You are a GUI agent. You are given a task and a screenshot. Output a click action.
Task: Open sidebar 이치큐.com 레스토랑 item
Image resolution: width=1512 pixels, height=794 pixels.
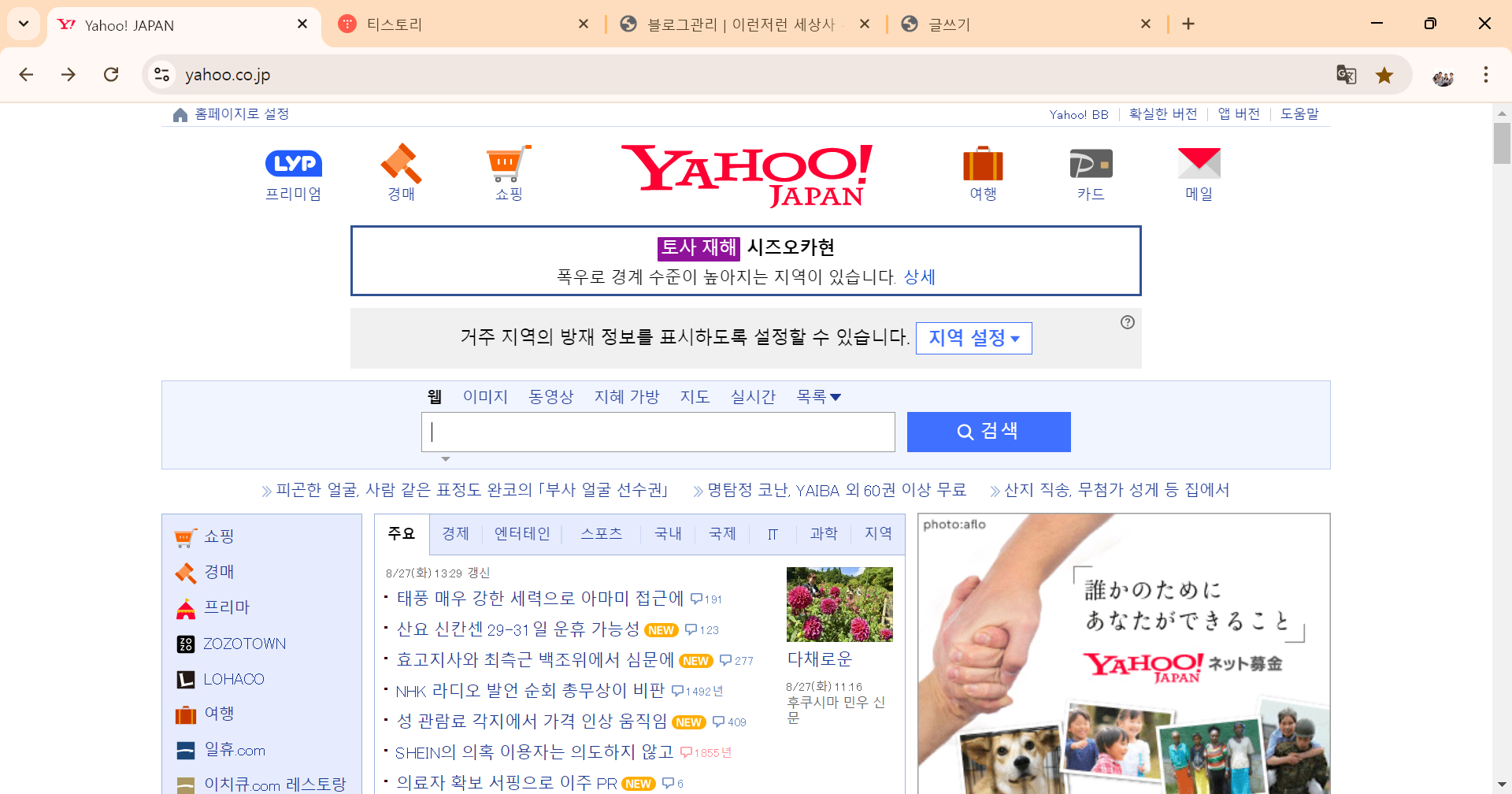tap(261, 785)
